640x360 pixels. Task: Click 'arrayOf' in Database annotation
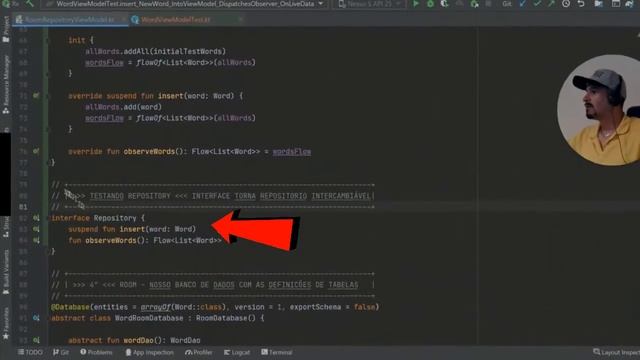point(156,307)
